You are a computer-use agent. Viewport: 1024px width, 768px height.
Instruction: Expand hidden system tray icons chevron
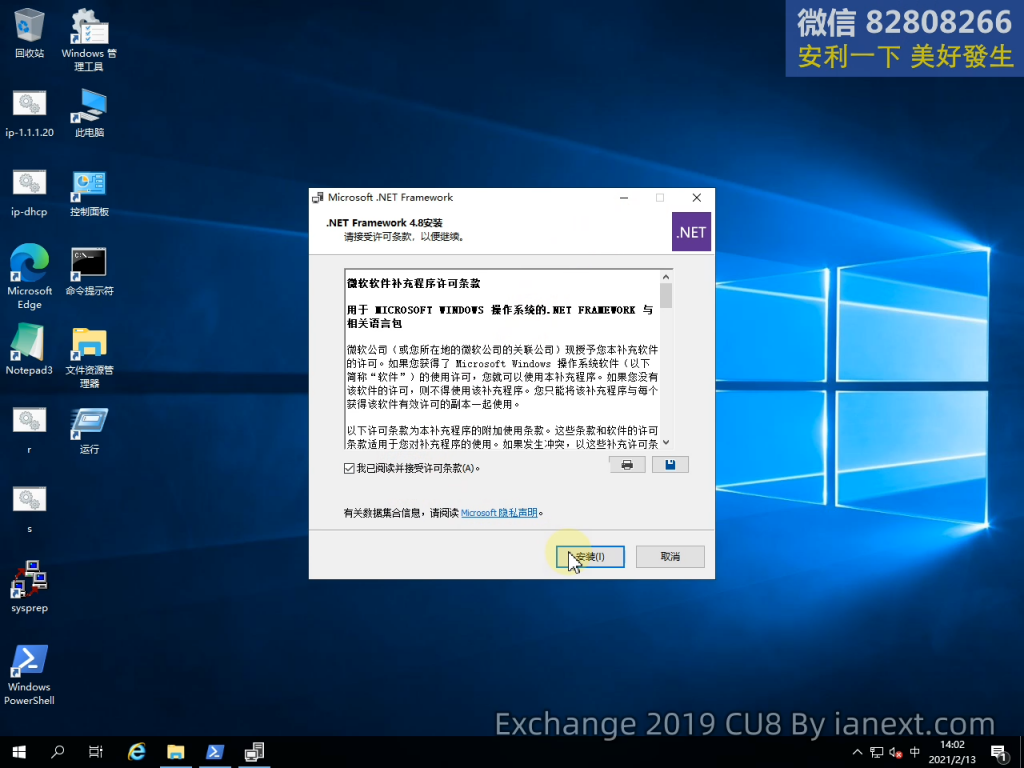click(857, 752)
